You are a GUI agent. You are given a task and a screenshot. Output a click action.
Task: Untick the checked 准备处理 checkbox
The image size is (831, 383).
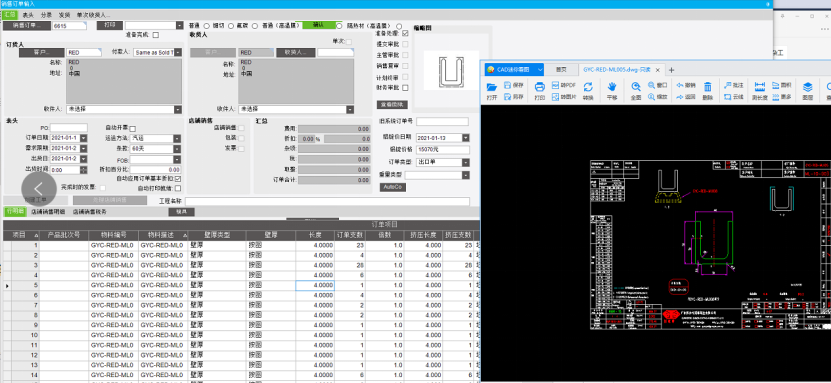[405, 32]
